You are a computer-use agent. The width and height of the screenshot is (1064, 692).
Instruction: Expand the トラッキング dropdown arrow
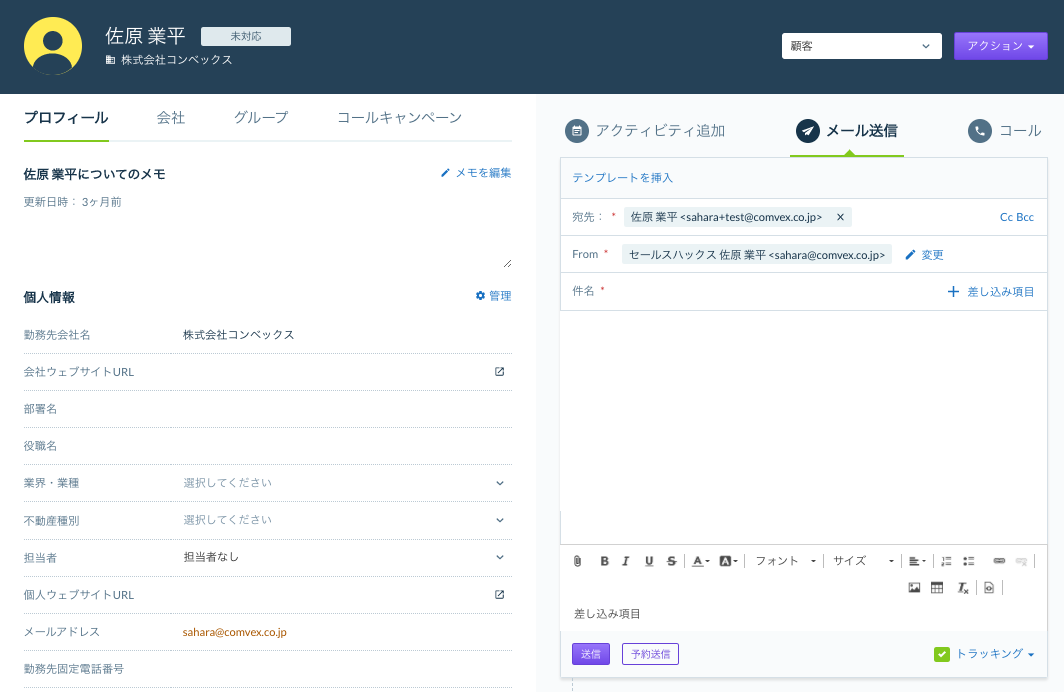pyautogui.click(x=1031, y=655)
